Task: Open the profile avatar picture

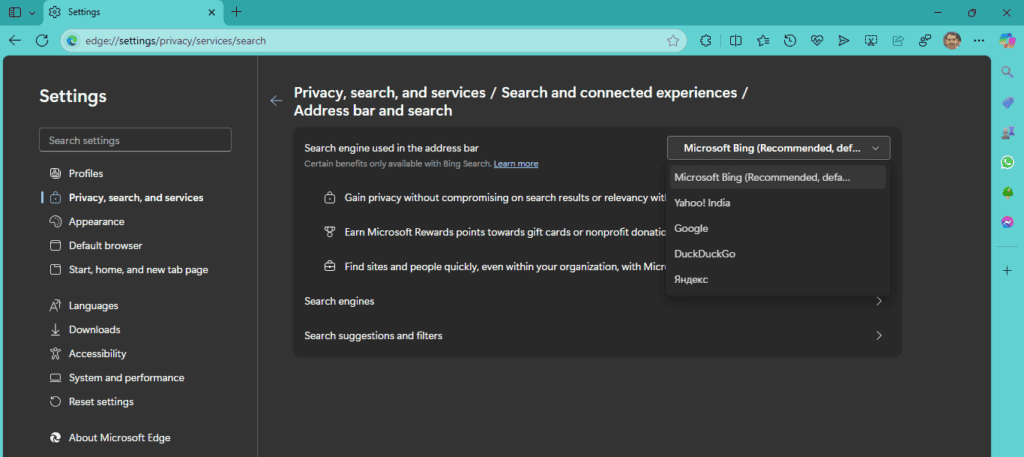Action: tap(952, 40)
